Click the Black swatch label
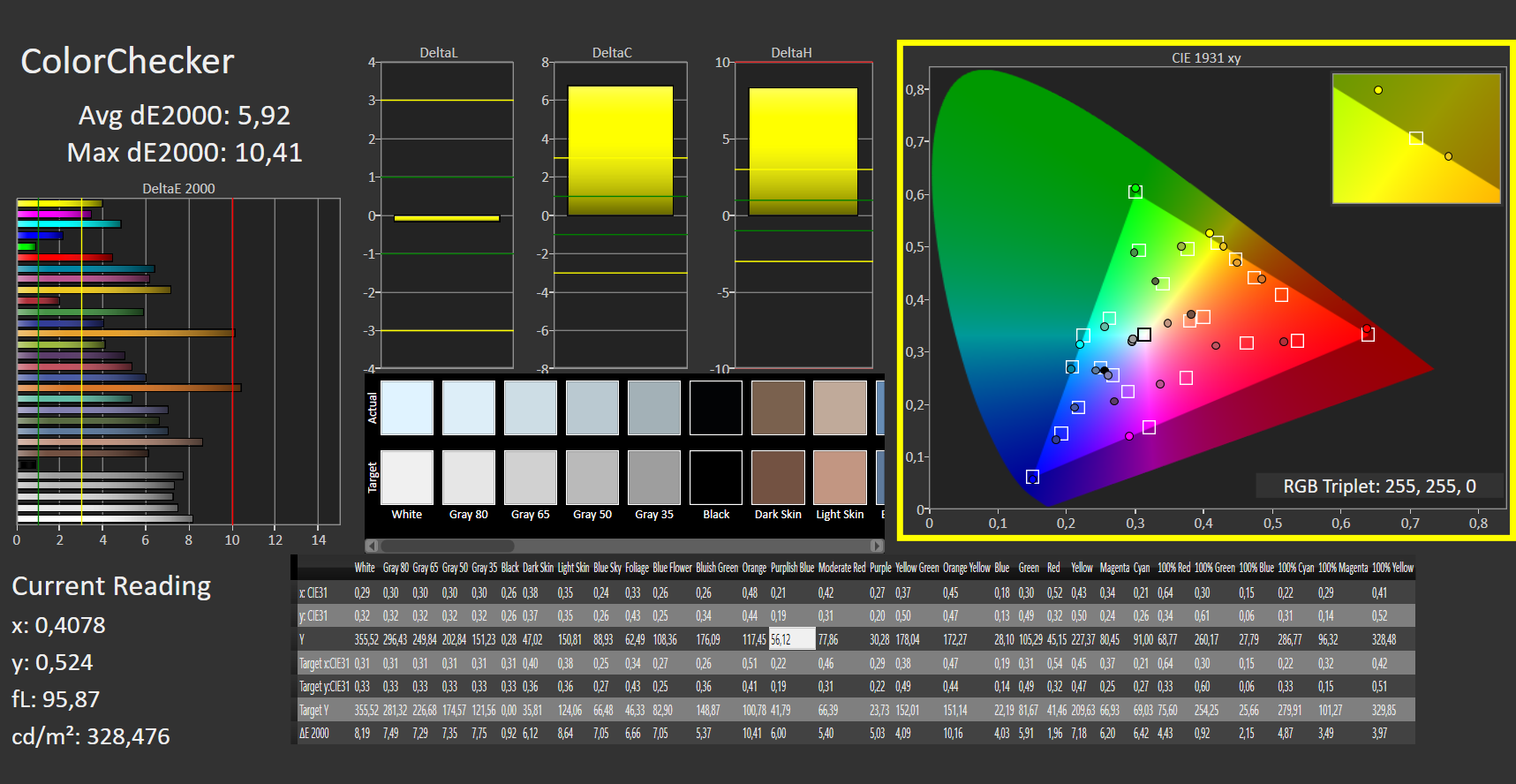 click(x=716, y=515)
